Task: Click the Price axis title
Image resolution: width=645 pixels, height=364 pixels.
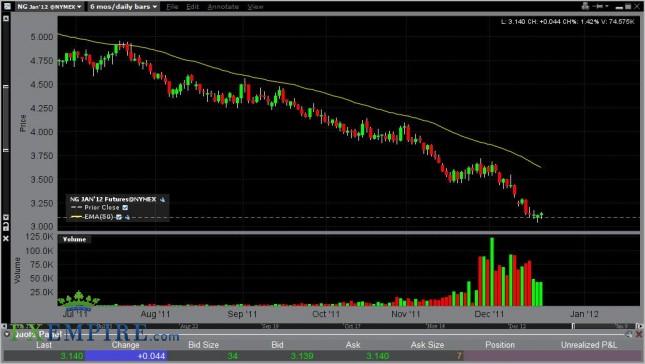Action: point(23,123)
